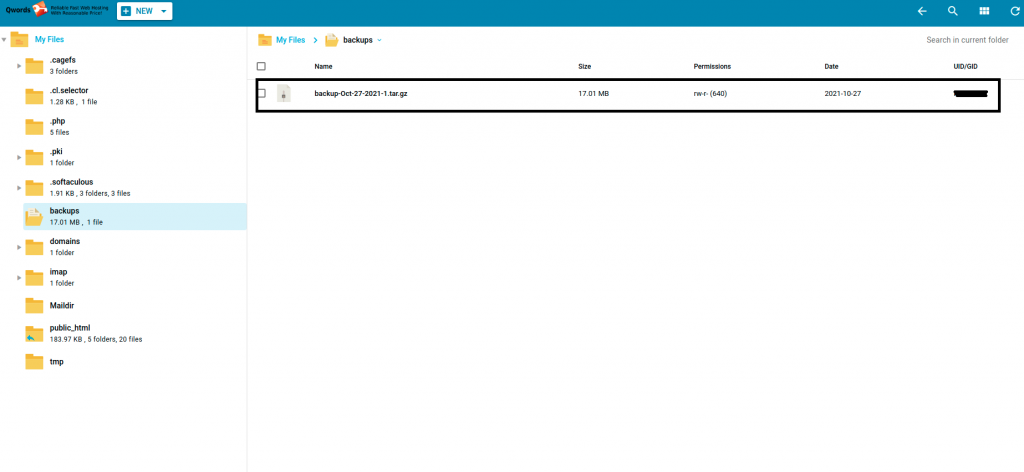Sort by the Size column

pos(584,67)
